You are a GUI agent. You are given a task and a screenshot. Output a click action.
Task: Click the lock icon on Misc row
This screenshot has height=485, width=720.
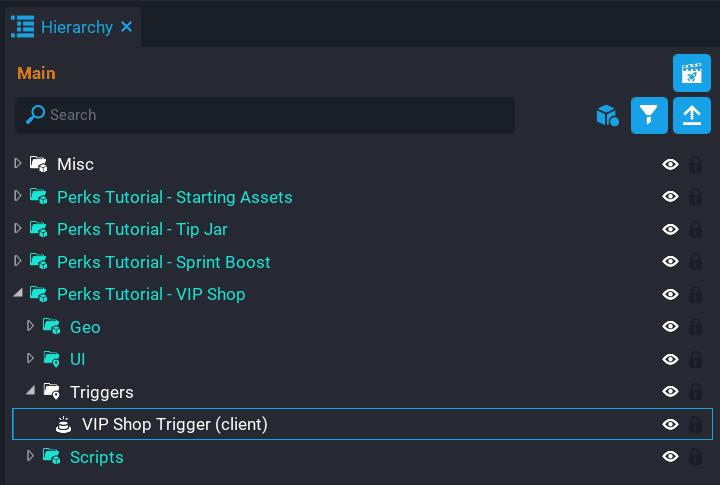[695, 165]
